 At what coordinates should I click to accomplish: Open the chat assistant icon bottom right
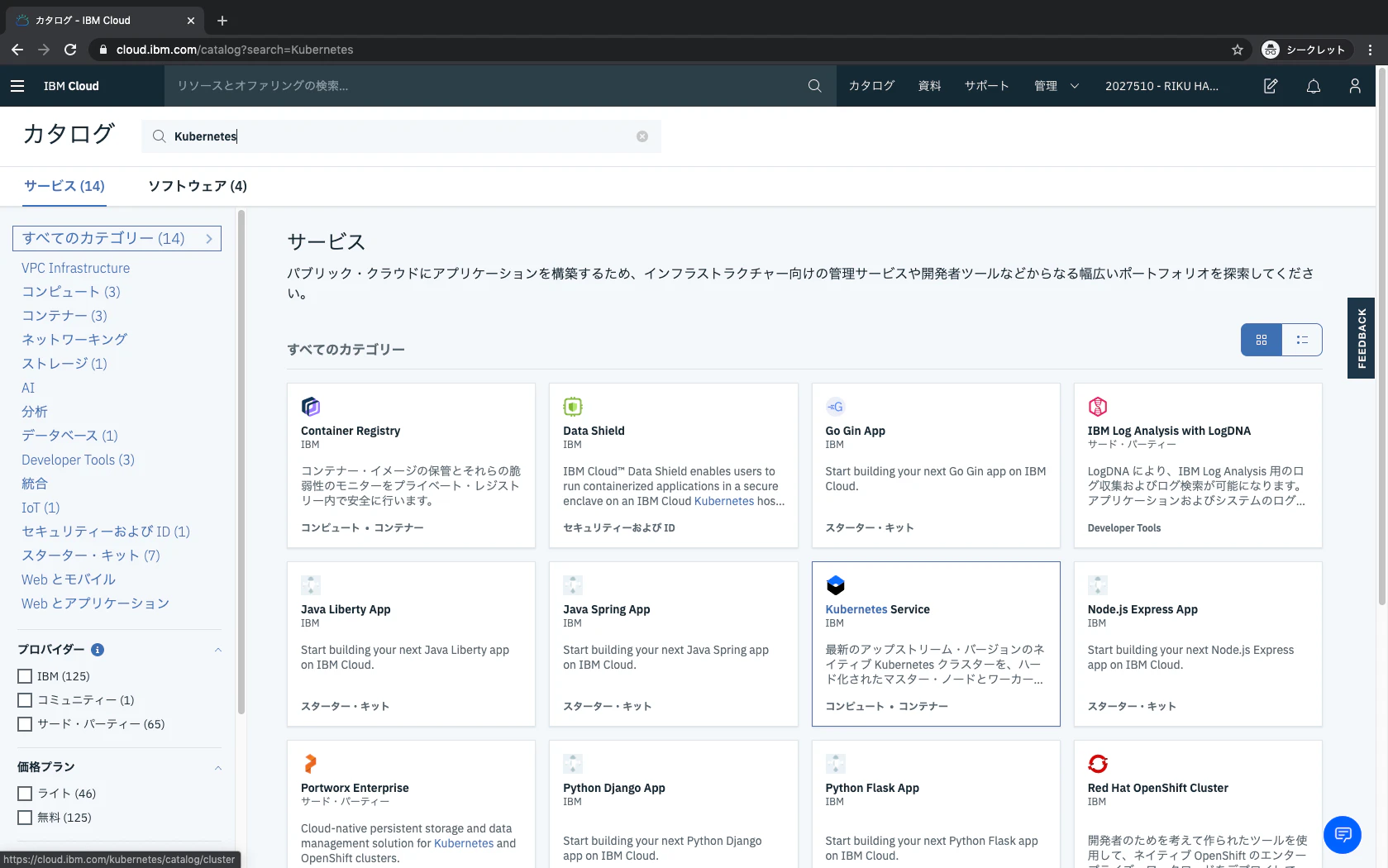tap(1343, 835)
